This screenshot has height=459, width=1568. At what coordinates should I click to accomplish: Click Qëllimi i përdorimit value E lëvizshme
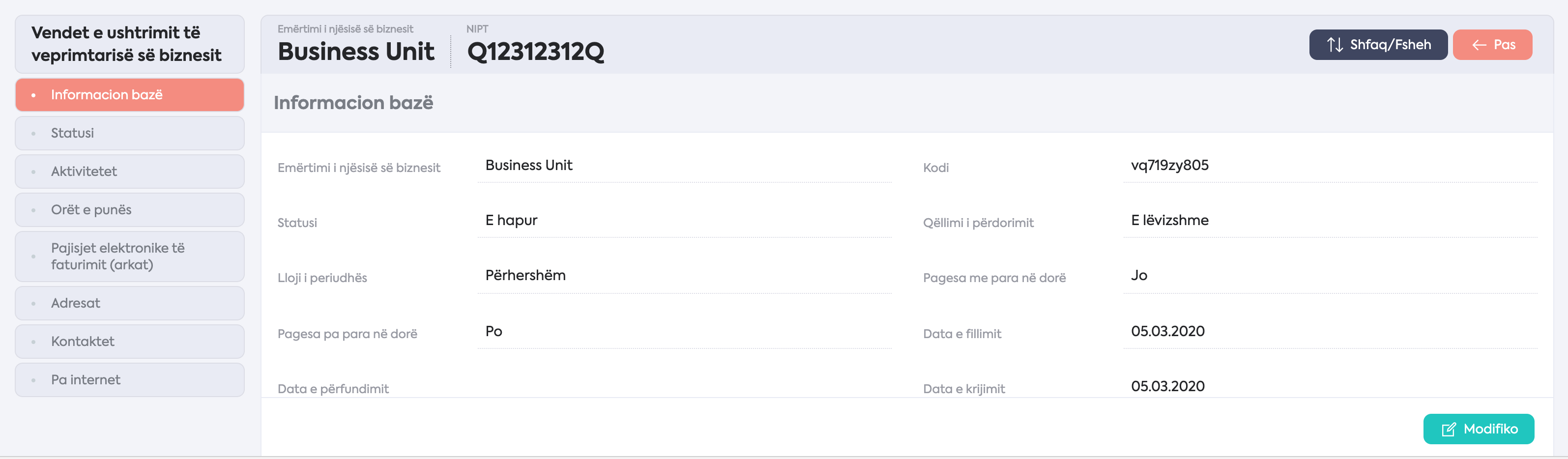click(1330, 220)
